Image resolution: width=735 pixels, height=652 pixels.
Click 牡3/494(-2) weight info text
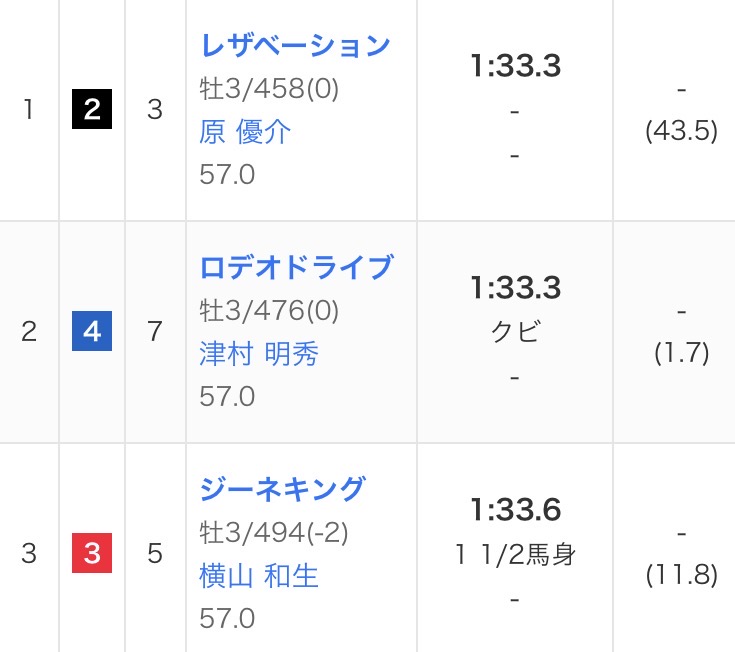(x=273, y=533)
